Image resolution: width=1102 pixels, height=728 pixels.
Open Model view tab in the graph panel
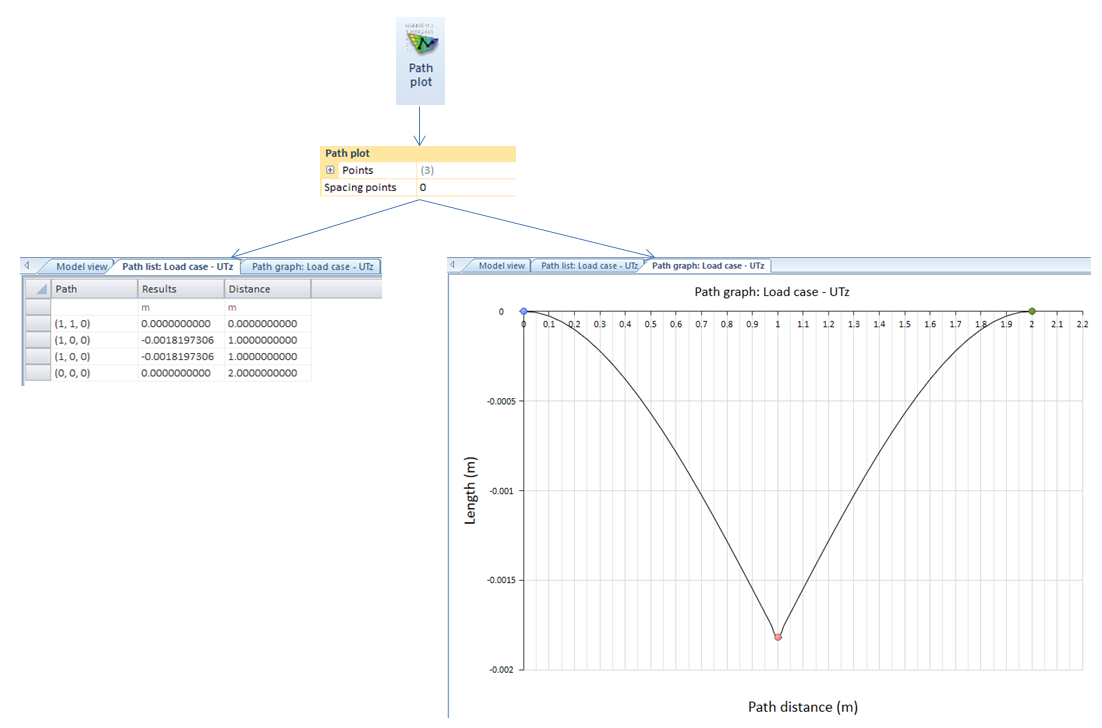point(502,266)
